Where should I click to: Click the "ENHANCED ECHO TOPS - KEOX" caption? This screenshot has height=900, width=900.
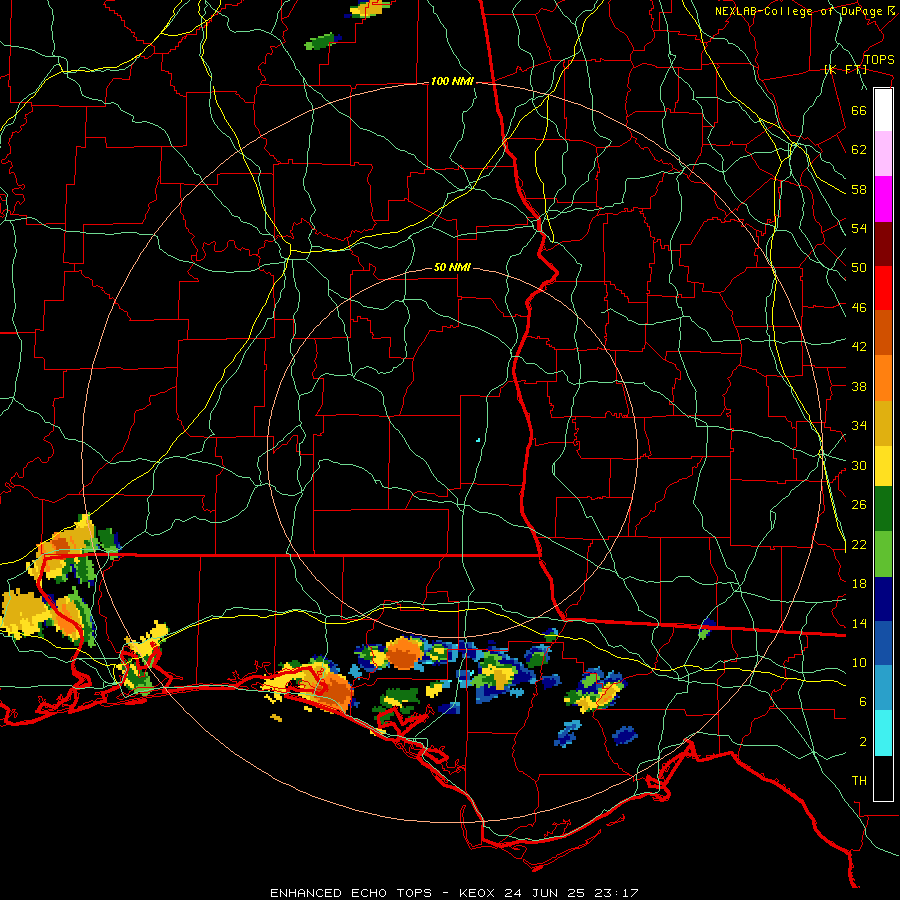(x=384, y=893)
